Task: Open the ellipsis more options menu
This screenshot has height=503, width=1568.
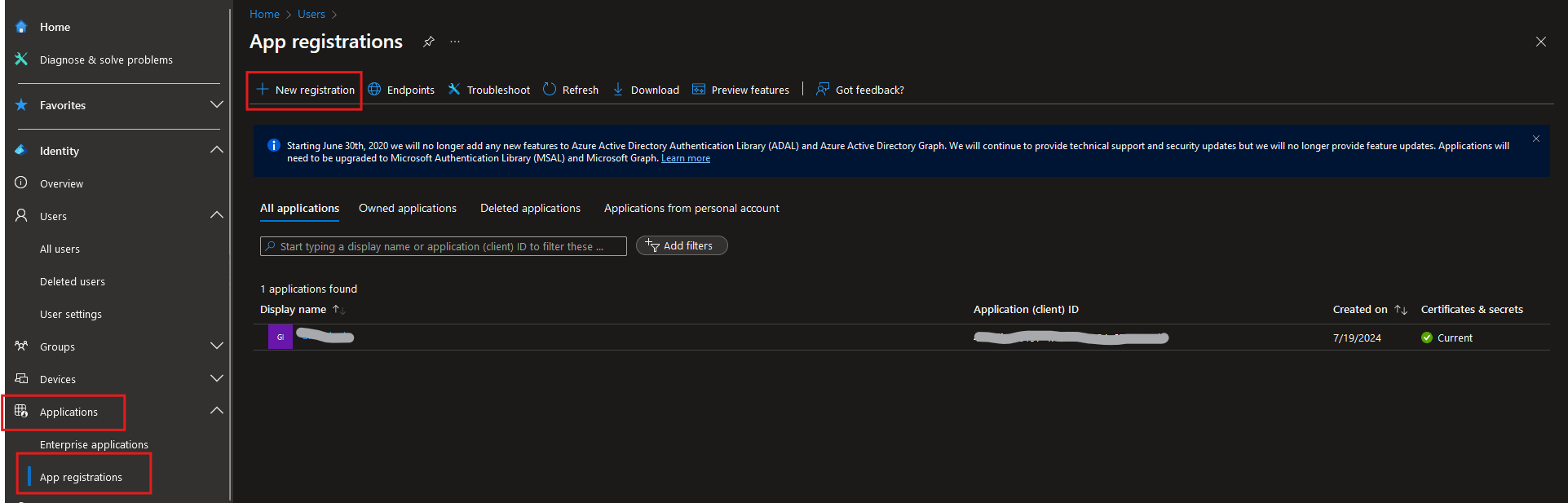Action: coord(455,42)
